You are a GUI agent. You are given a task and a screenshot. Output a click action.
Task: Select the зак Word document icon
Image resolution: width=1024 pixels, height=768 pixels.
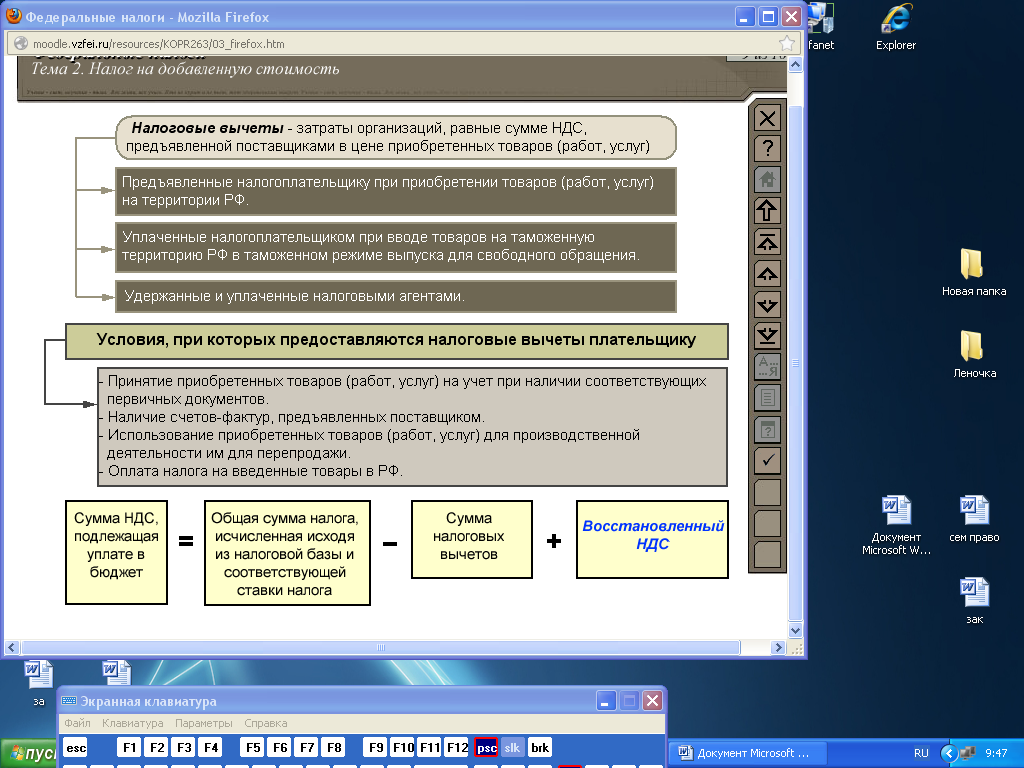[974, 601]
